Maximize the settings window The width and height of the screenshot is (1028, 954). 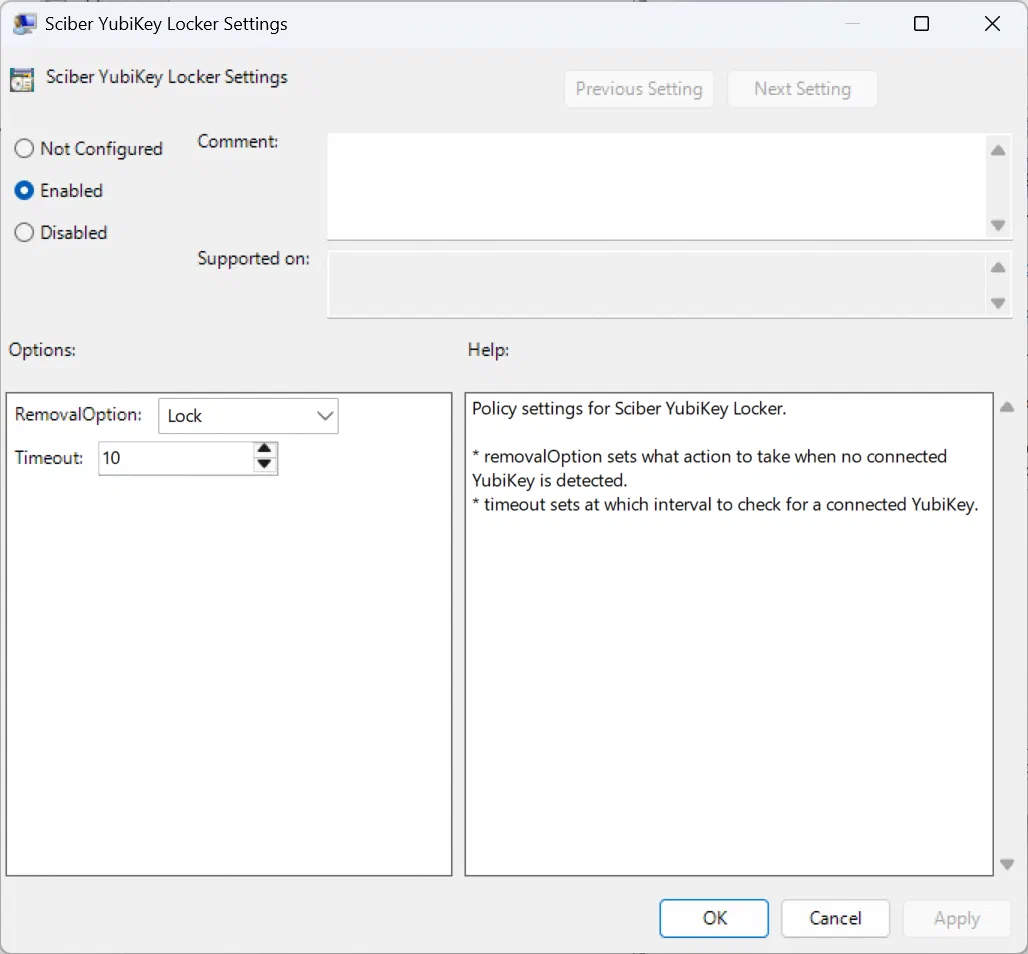pyautogui.click(x=921, y=24)
